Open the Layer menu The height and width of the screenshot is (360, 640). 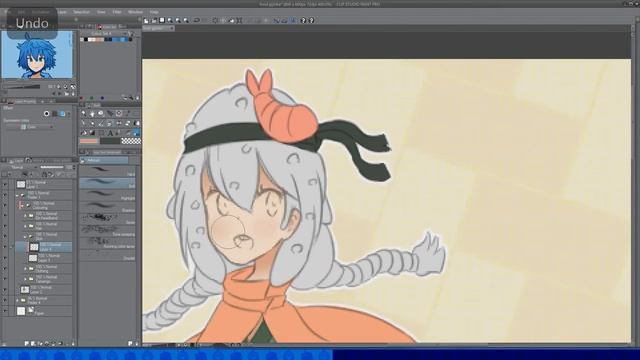[x=62, y=12]
